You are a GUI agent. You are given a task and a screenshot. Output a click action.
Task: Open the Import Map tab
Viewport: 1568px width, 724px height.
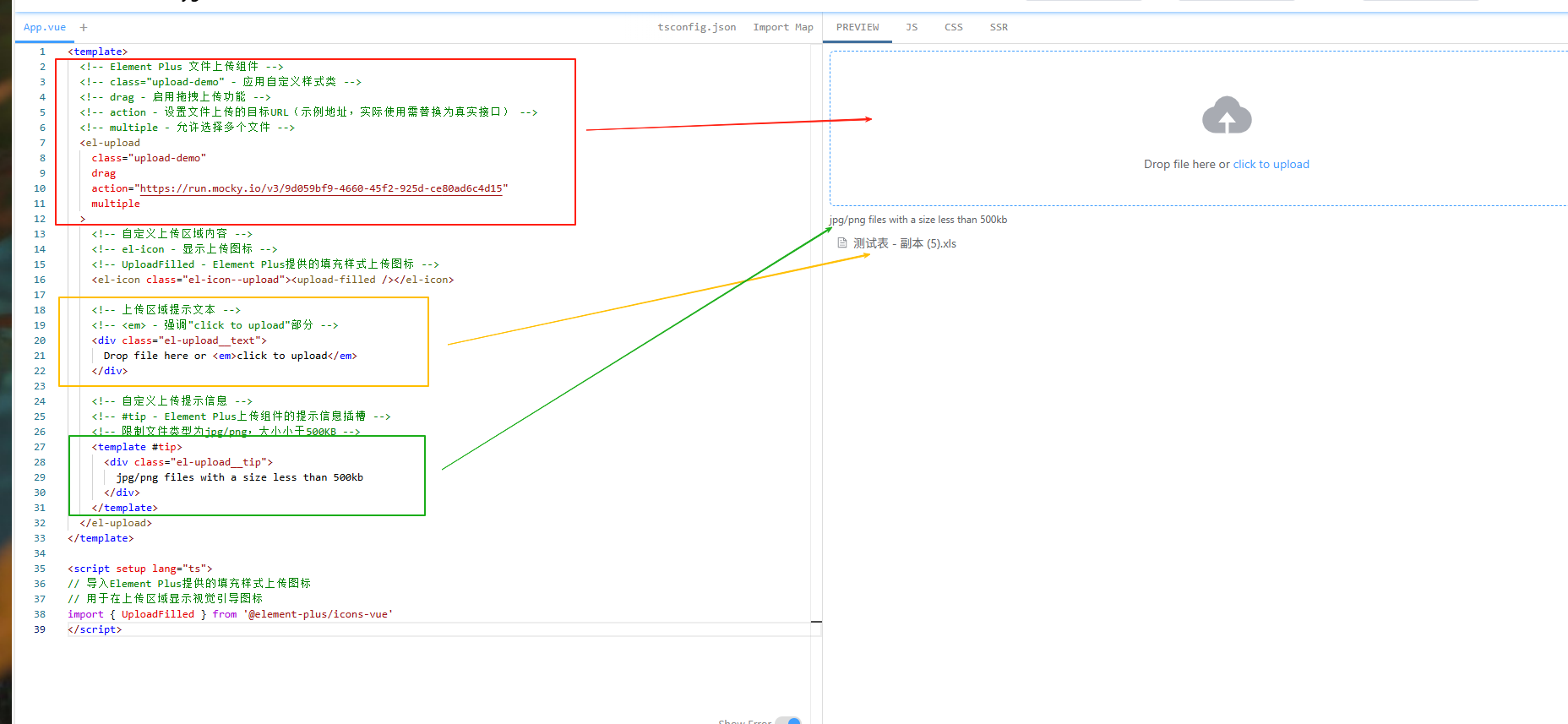(783, 27)
